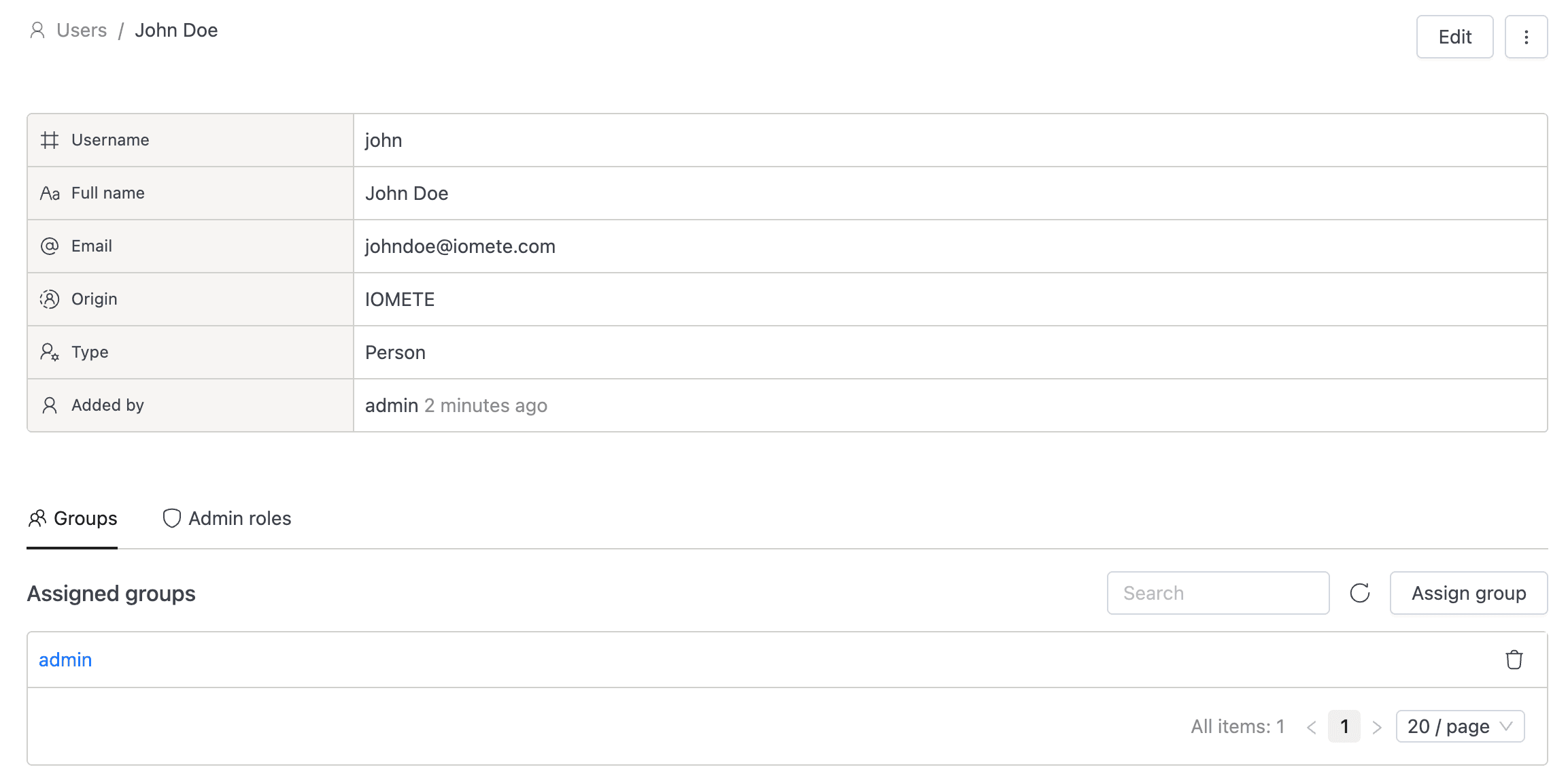Navigate back to Users breadcrumb link
Screen dimensions: 1568x782
pos(82,31)
